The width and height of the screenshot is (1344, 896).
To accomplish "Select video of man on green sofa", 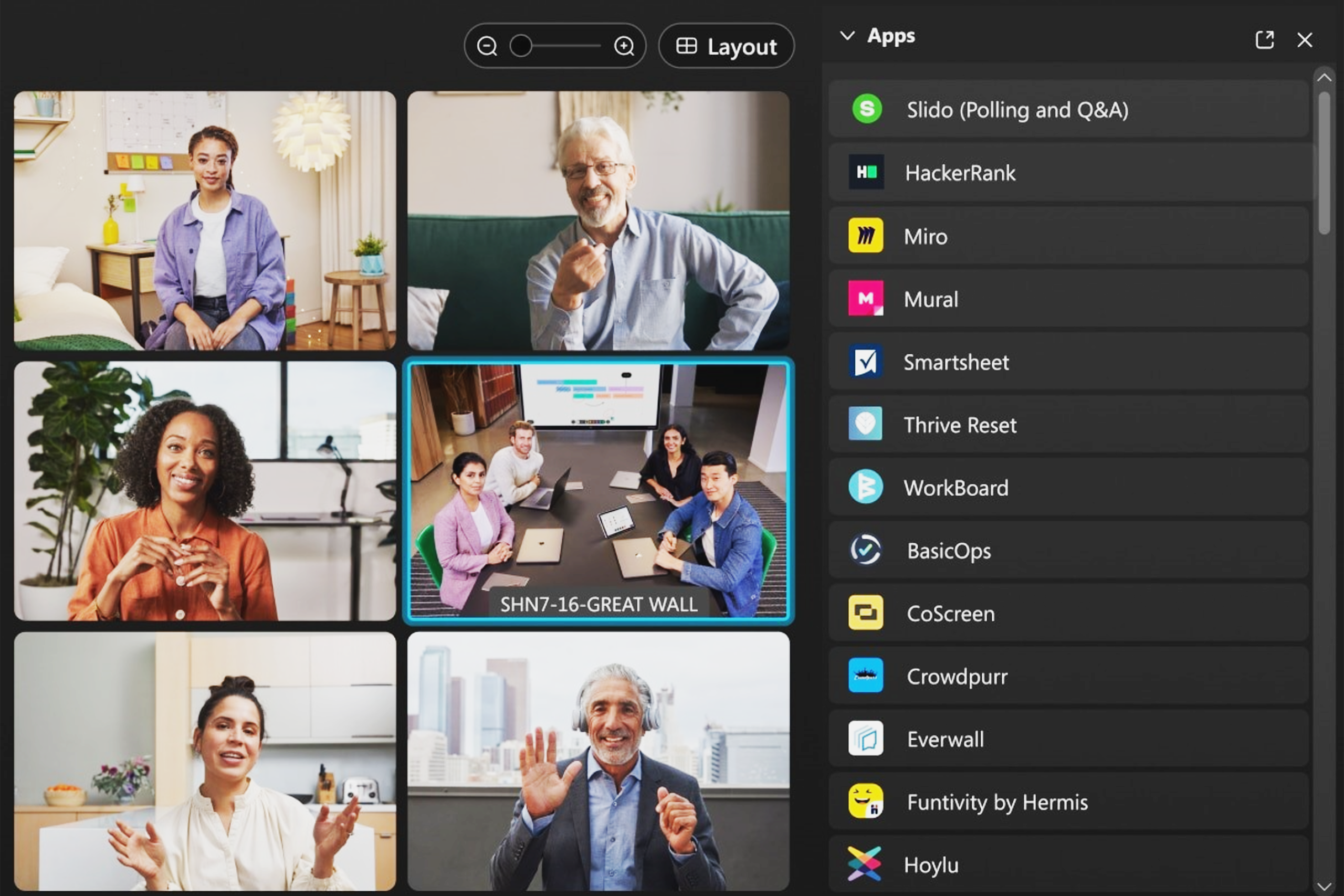I will (598, 220).
